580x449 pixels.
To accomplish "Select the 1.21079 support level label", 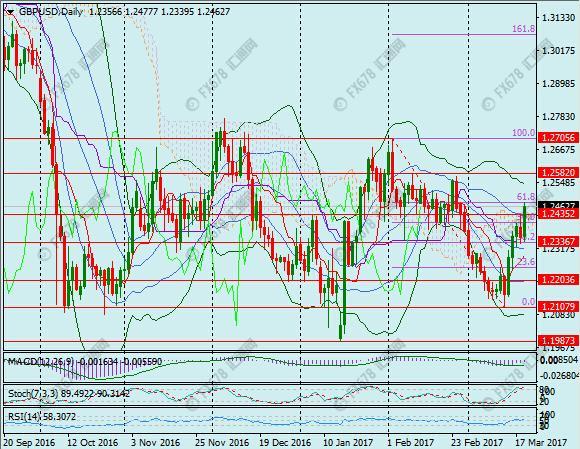I will tap(558, 306).
